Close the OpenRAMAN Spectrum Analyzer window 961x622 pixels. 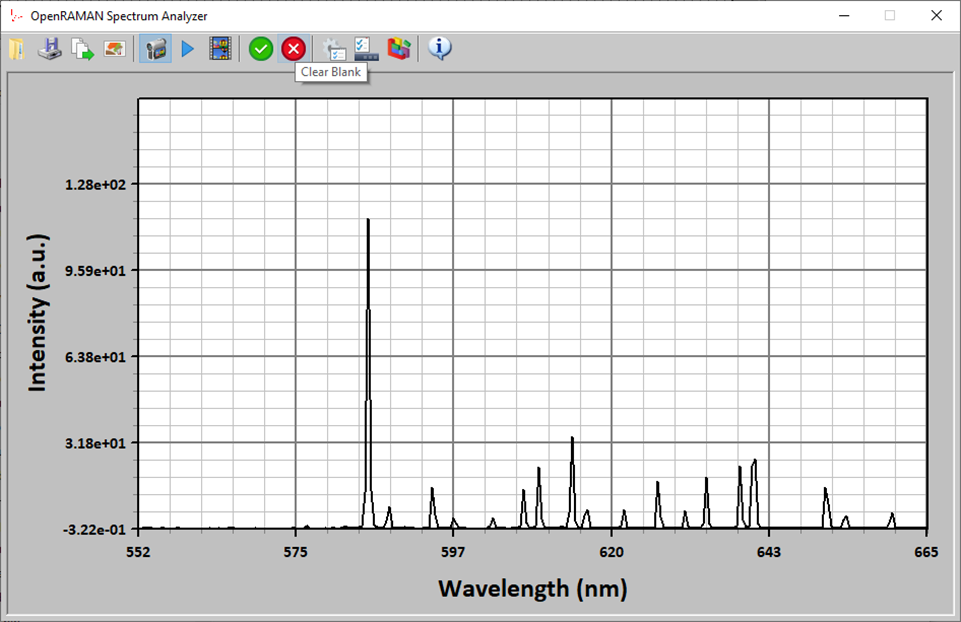point(936,16)
